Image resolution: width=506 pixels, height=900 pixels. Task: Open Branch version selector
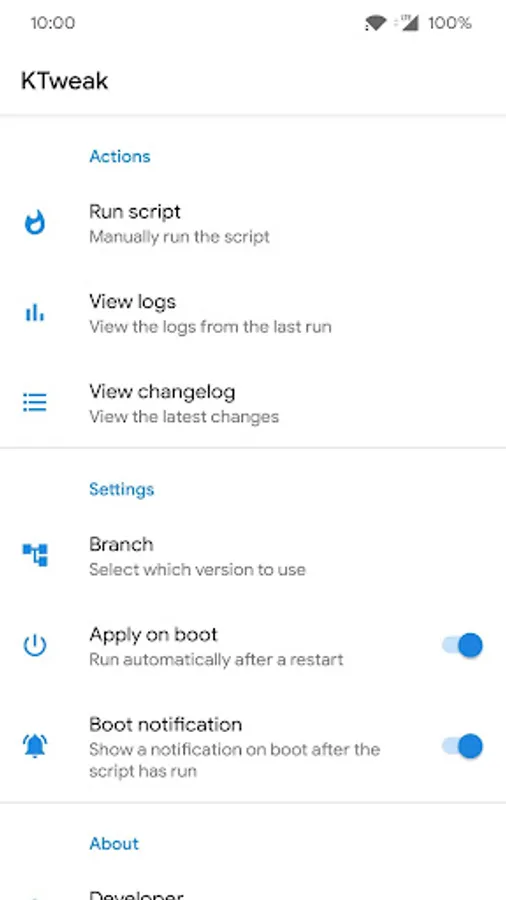253,556
